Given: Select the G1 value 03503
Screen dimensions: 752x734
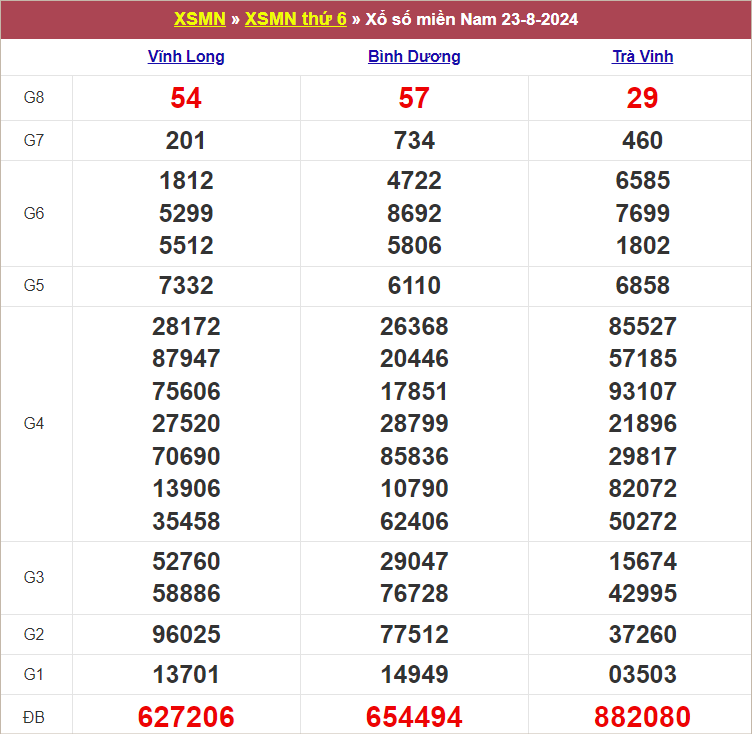Looking at the screenshot, I should (x=643, y=675).
